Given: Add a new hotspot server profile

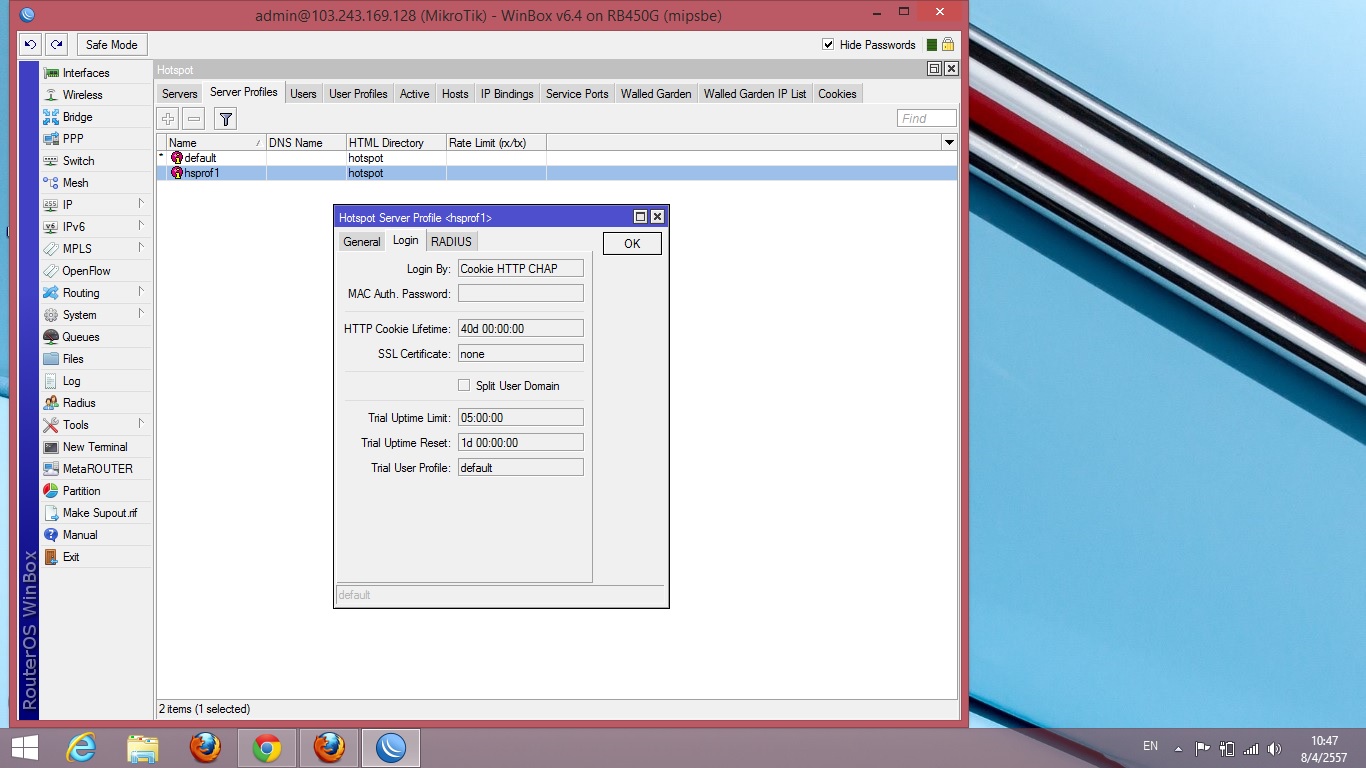Looking at the screenshot, I should (168, 119).
